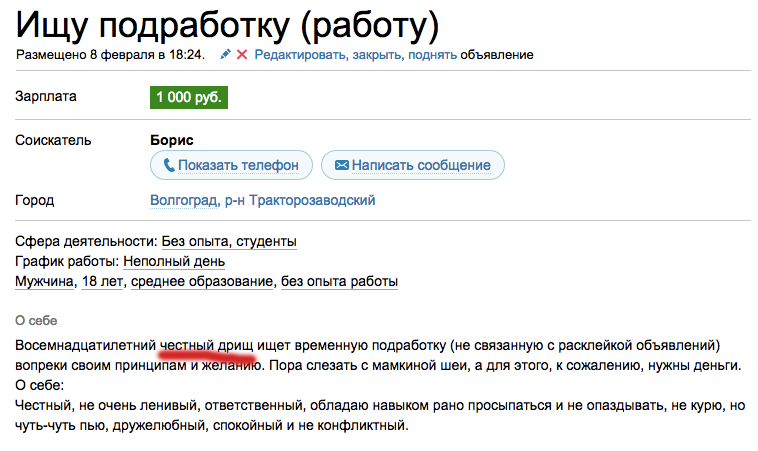The width and height of the screenshot is (758, 451).
Task: Click the 'Город' label
Action: [x=35, y=201]
